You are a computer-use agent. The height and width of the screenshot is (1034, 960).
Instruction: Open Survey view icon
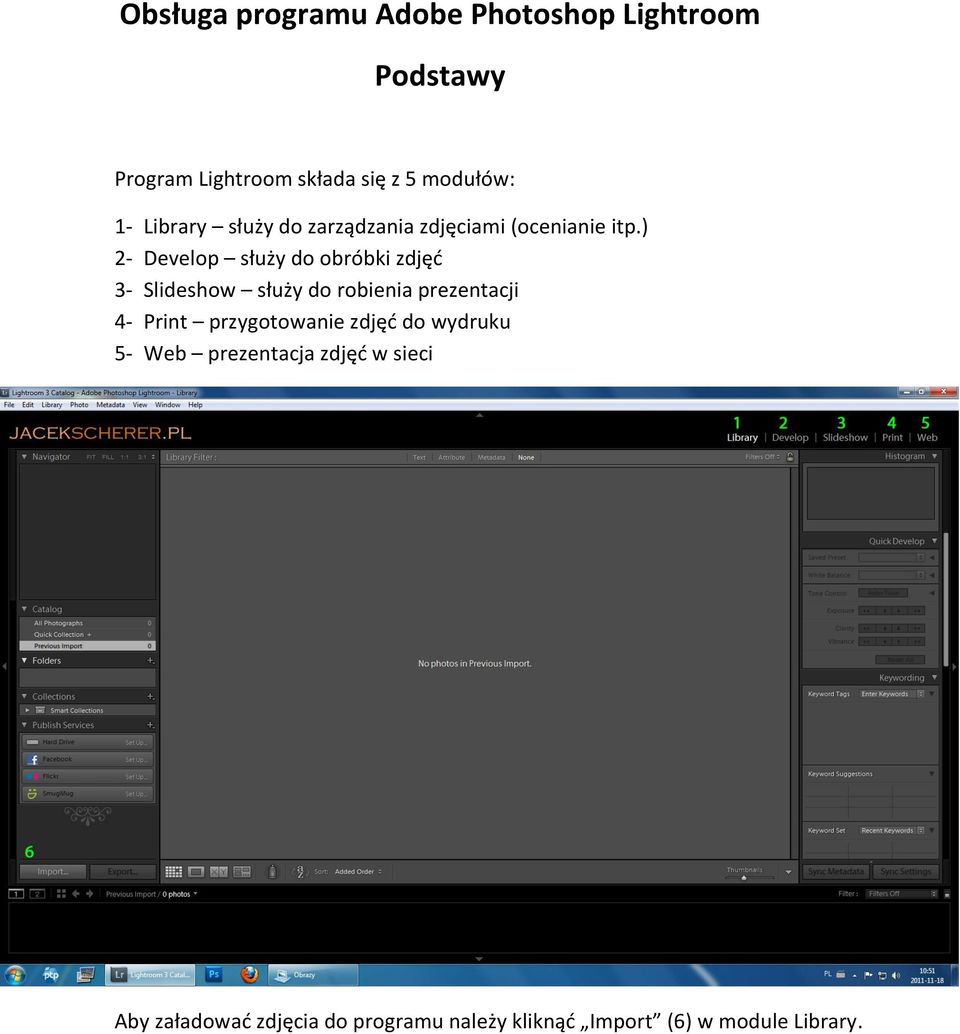point(242,872)
